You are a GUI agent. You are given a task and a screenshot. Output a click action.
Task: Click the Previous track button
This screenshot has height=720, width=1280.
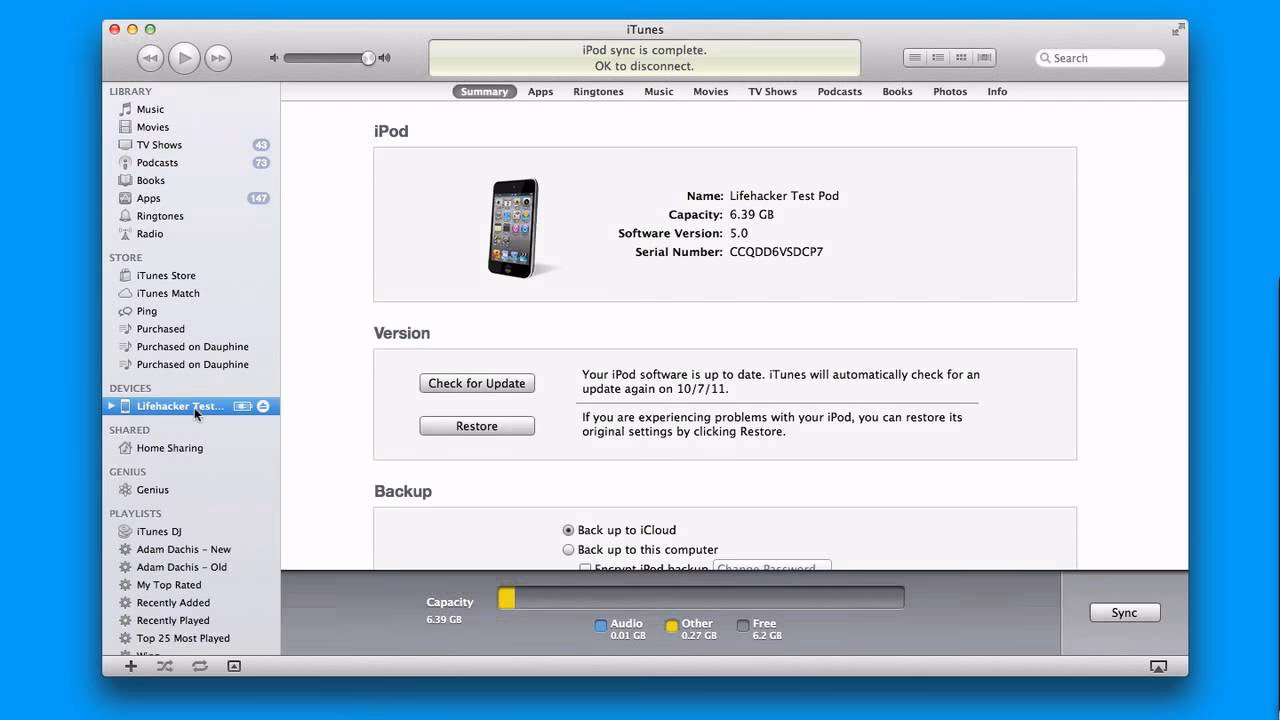(150, 58)
